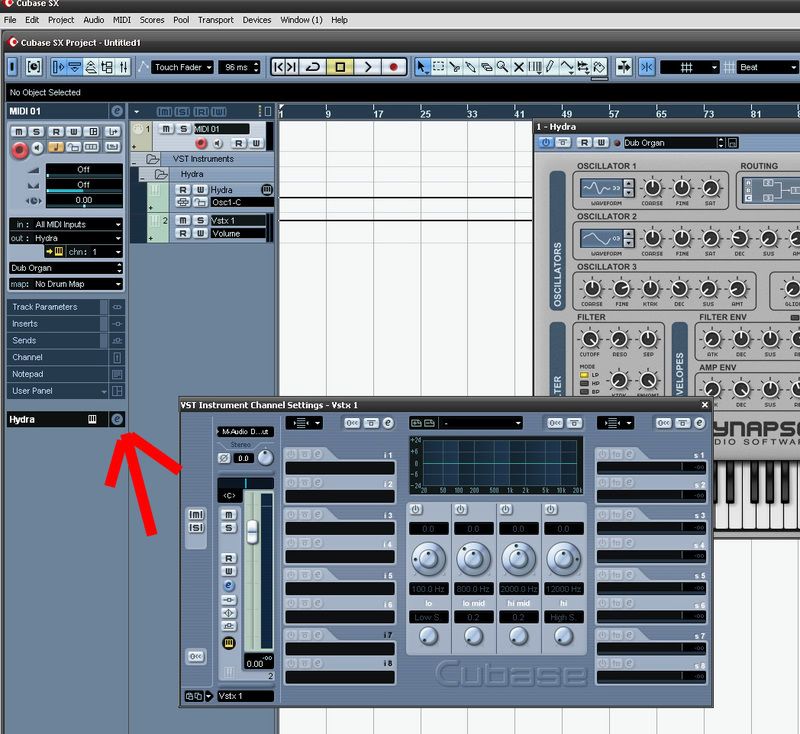Mute the Vstx 1 track in the track list

point(183,220)
